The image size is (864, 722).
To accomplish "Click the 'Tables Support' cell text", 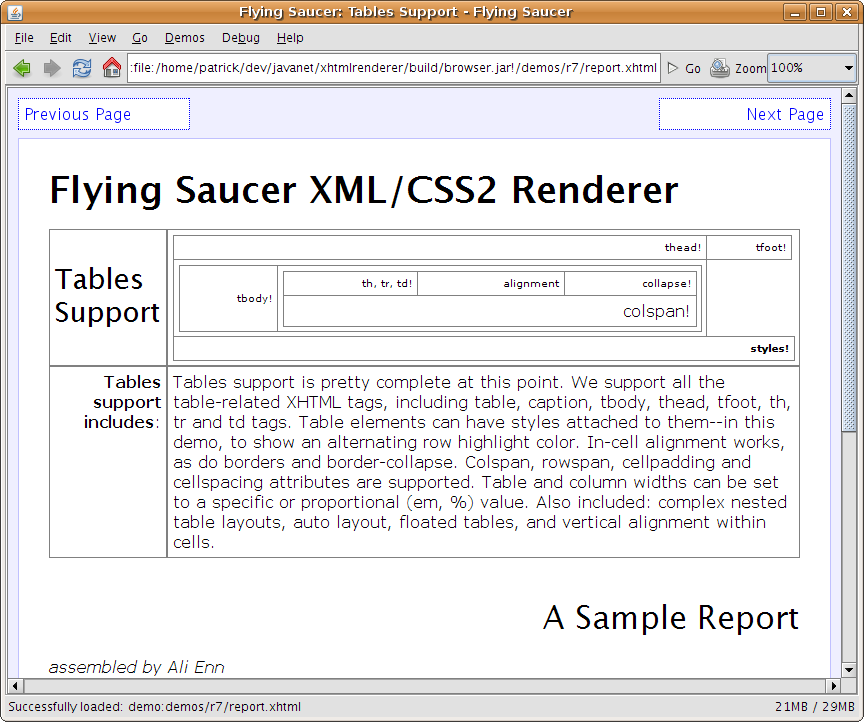I will tap(107, 295).
